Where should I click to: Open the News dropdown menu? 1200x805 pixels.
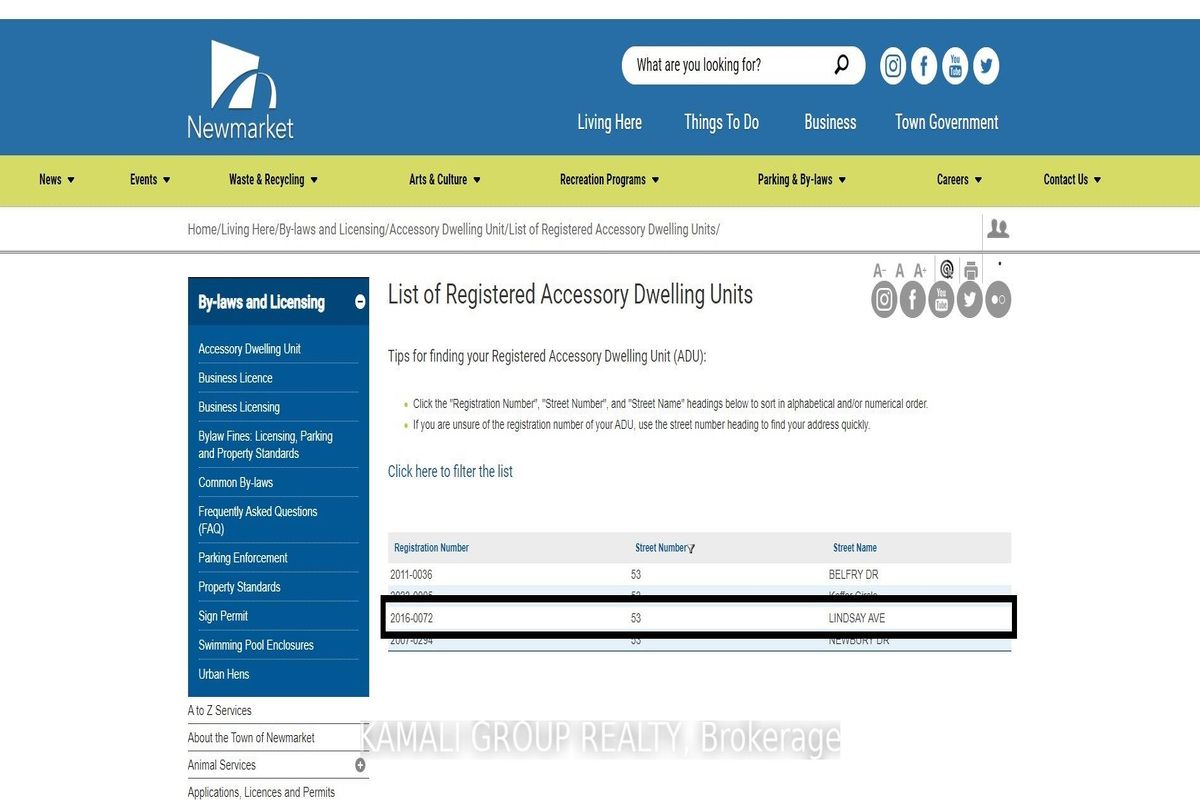(57, 180)
